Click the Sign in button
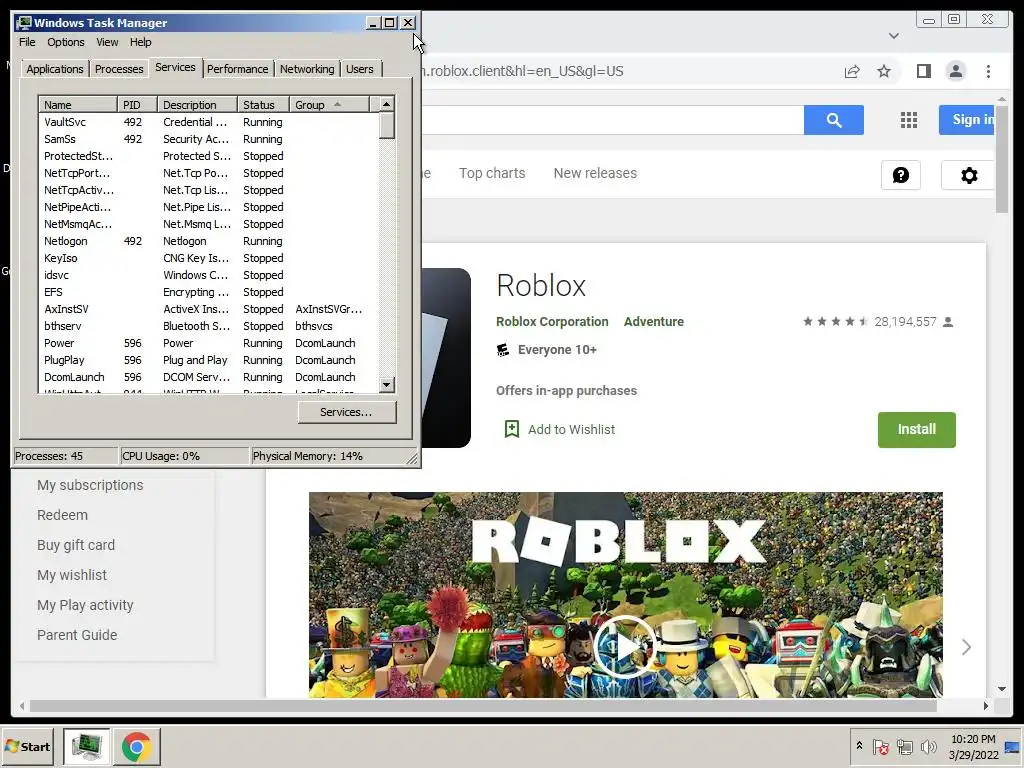Image resolution: width=1024 pixels, height=768 pixels. pos(969,120)
